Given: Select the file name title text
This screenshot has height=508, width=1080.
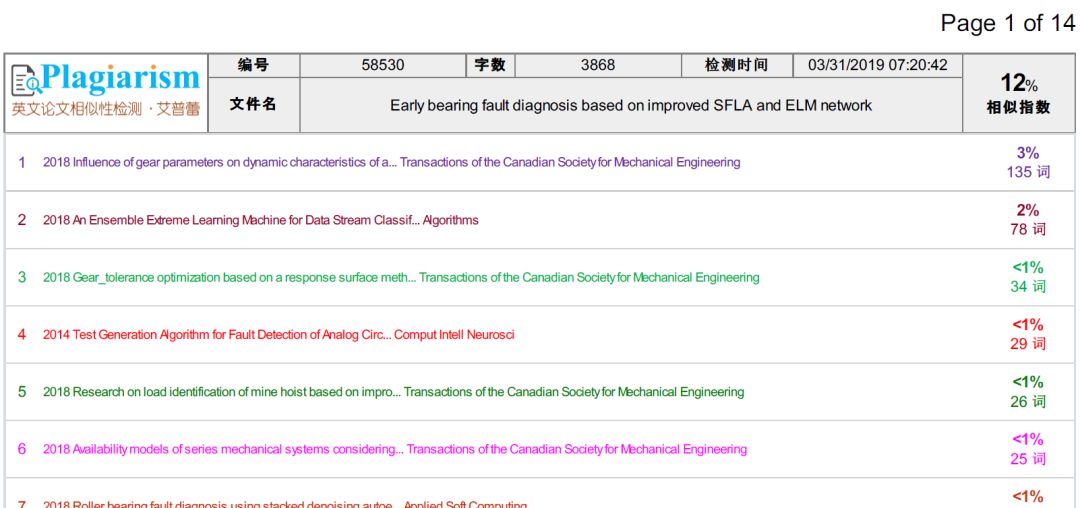Looking at the screenshot, I should (630, 105).
